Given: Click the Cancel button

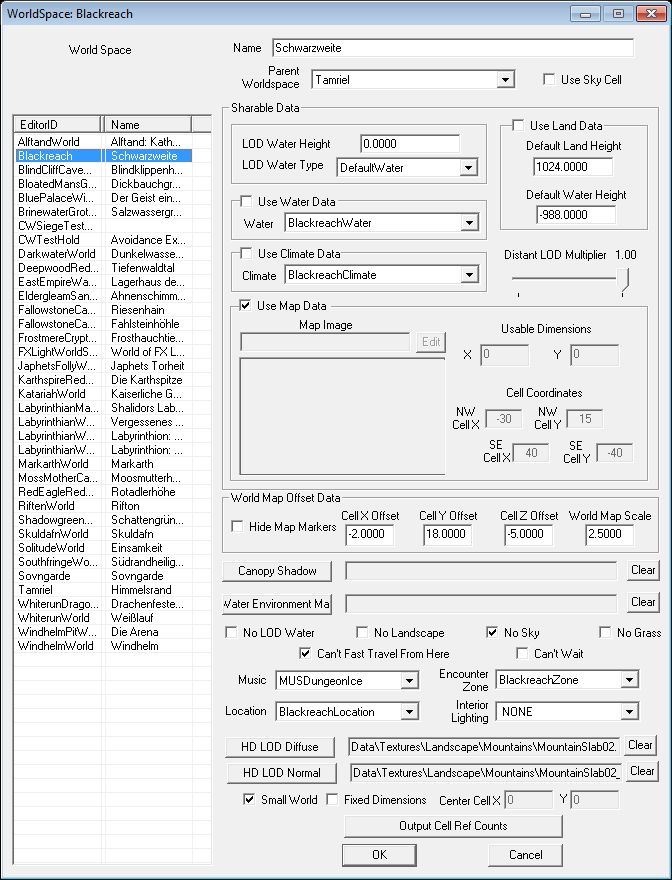Looking at the screenshot, I should coord(525,855).
